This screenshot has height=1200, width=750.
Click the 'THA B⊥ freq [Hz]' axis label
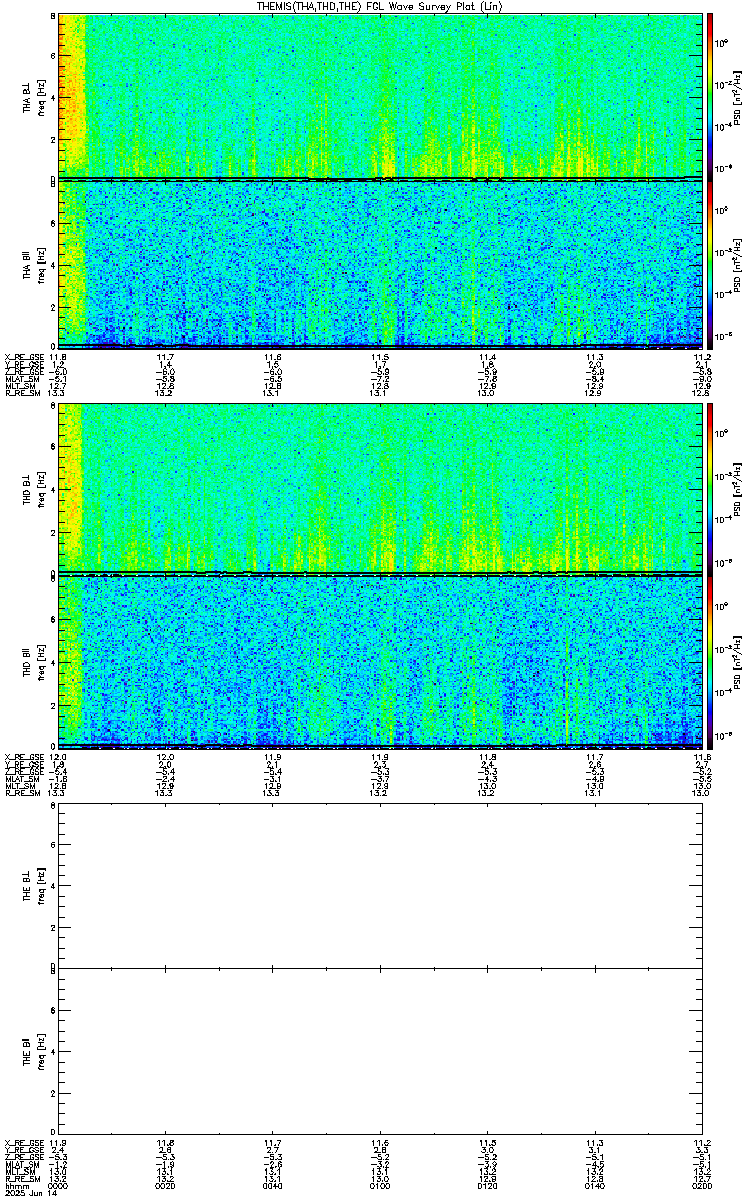pos(33,97)
